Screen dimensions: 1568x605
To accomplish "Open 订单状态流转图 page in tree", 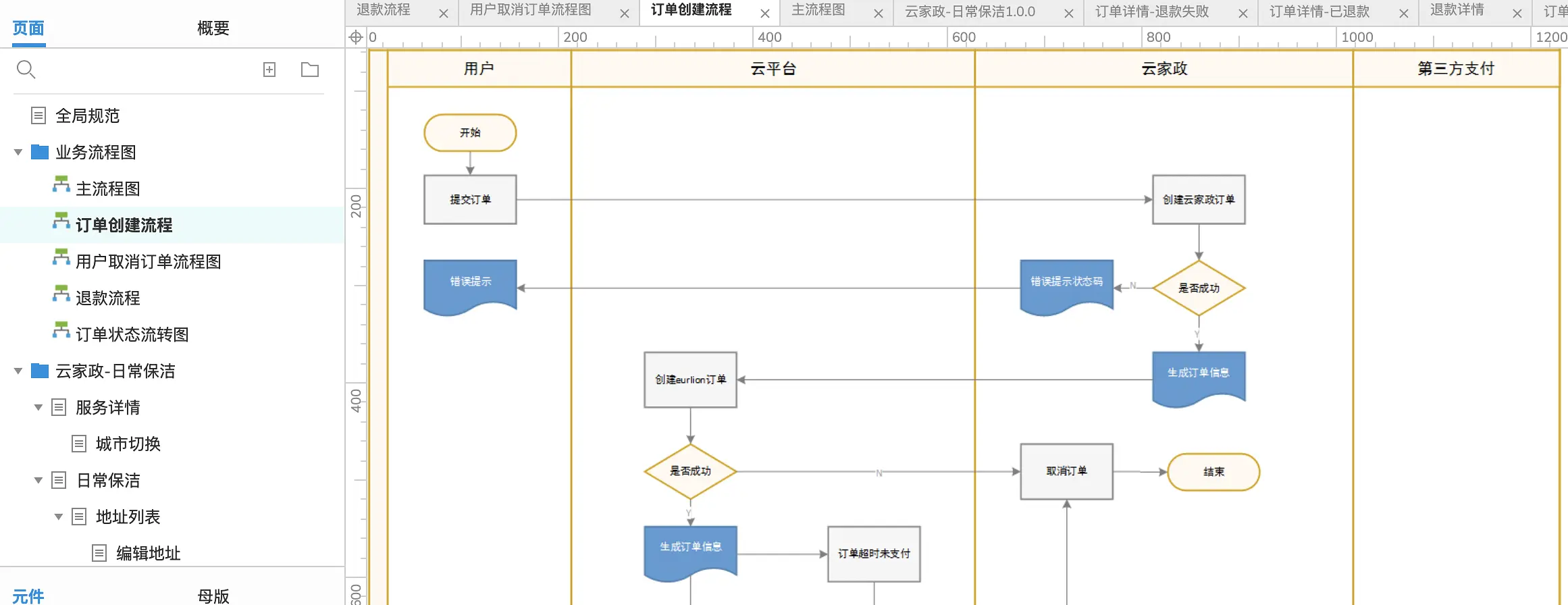I will [x=132, y=335].
